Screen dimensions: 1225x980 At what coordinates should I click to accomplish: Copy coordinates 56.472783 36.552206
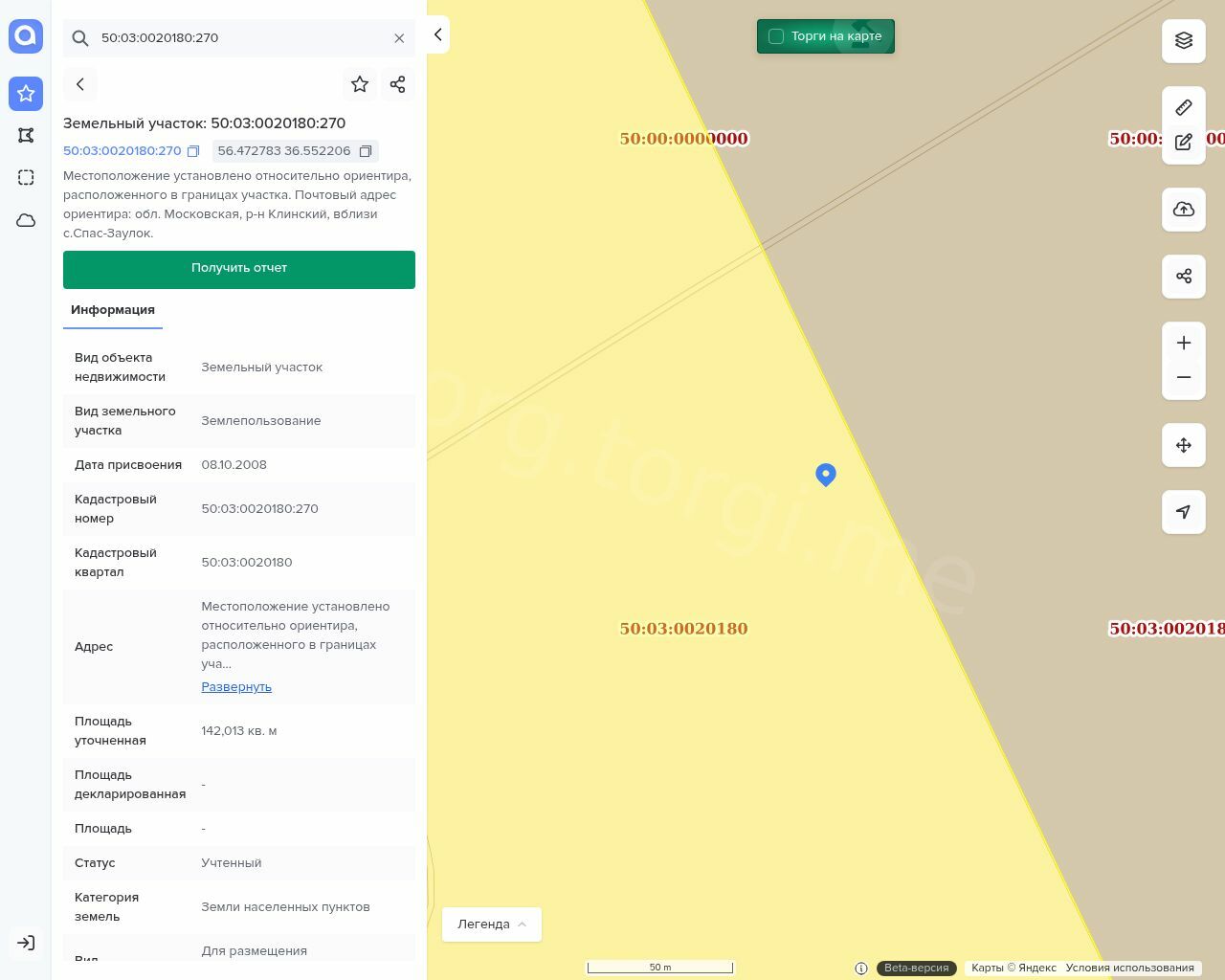click(x=366, y=151)
